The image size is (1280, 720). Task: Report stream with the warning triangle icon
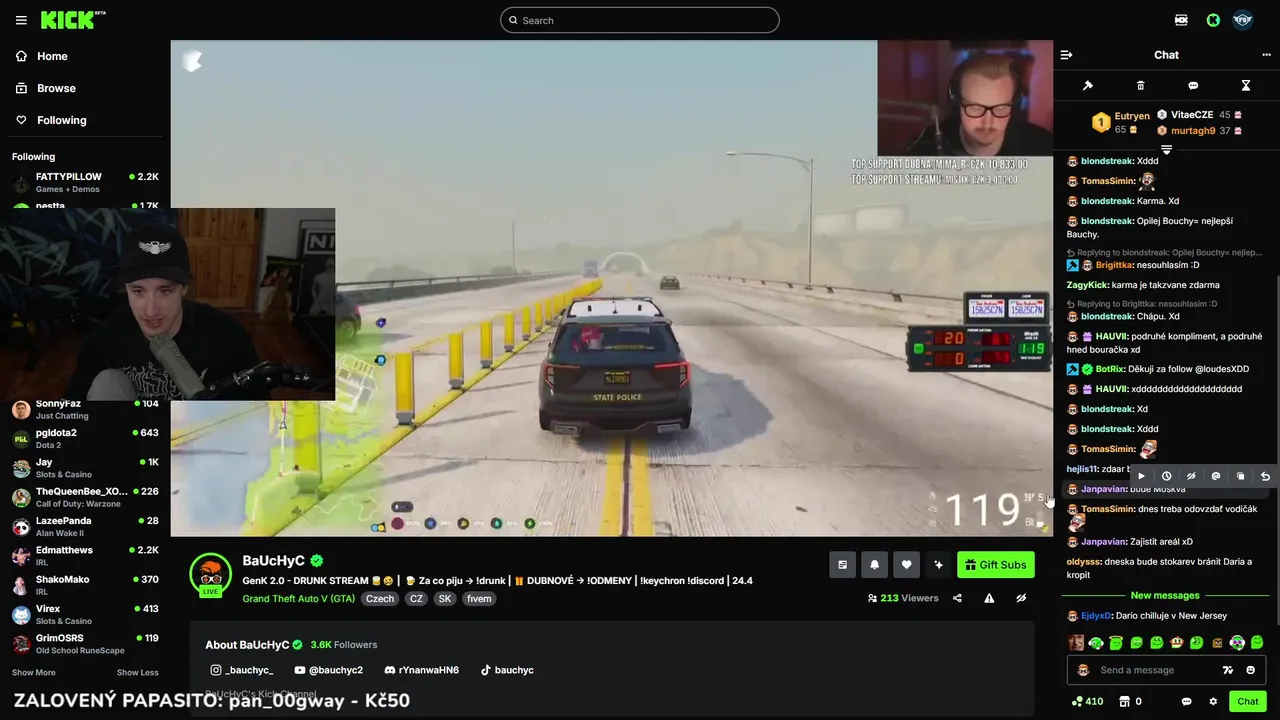pyautogui.click(x=989, y=598)
